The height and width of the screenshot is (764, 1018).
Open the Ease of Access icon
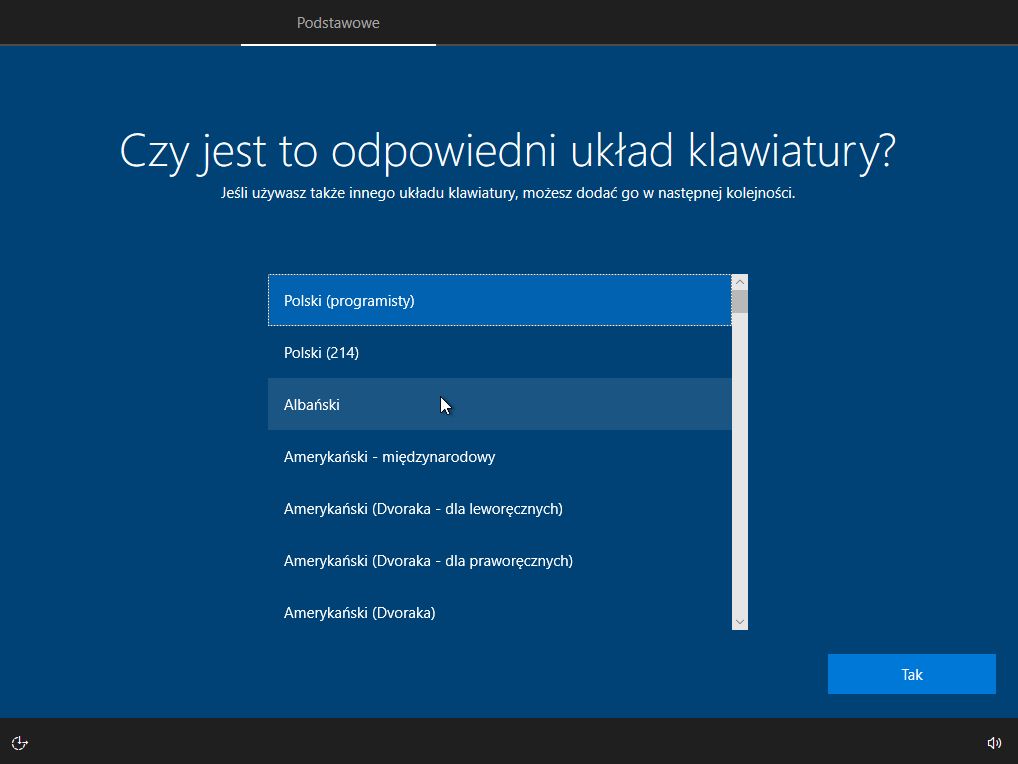(x=19, y=743)
